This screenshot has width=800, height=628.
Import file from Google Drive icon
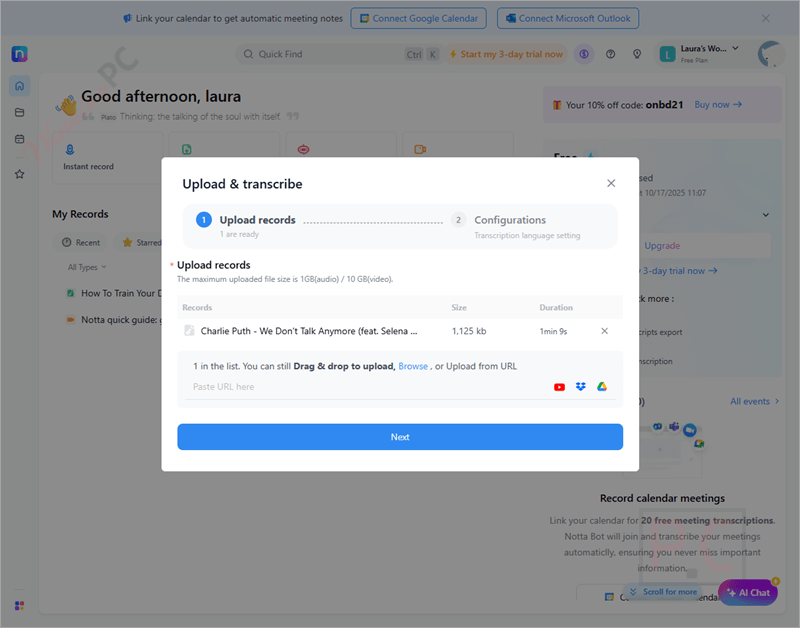coord(602,387)
